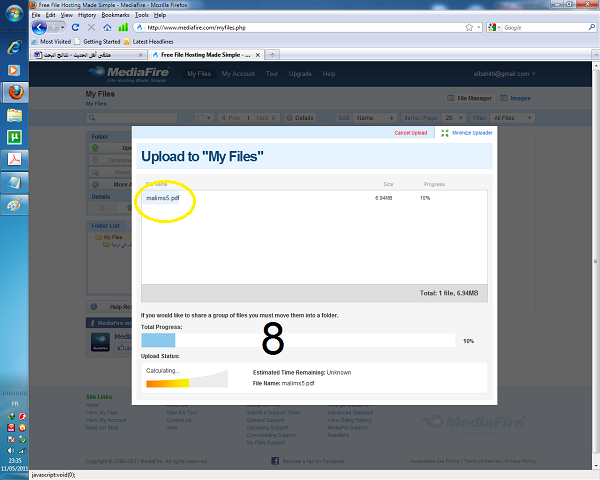Click My Account in MediaFire navigation
The width and height of the screenshot is (600, 480).
click(x=238, y=74)
